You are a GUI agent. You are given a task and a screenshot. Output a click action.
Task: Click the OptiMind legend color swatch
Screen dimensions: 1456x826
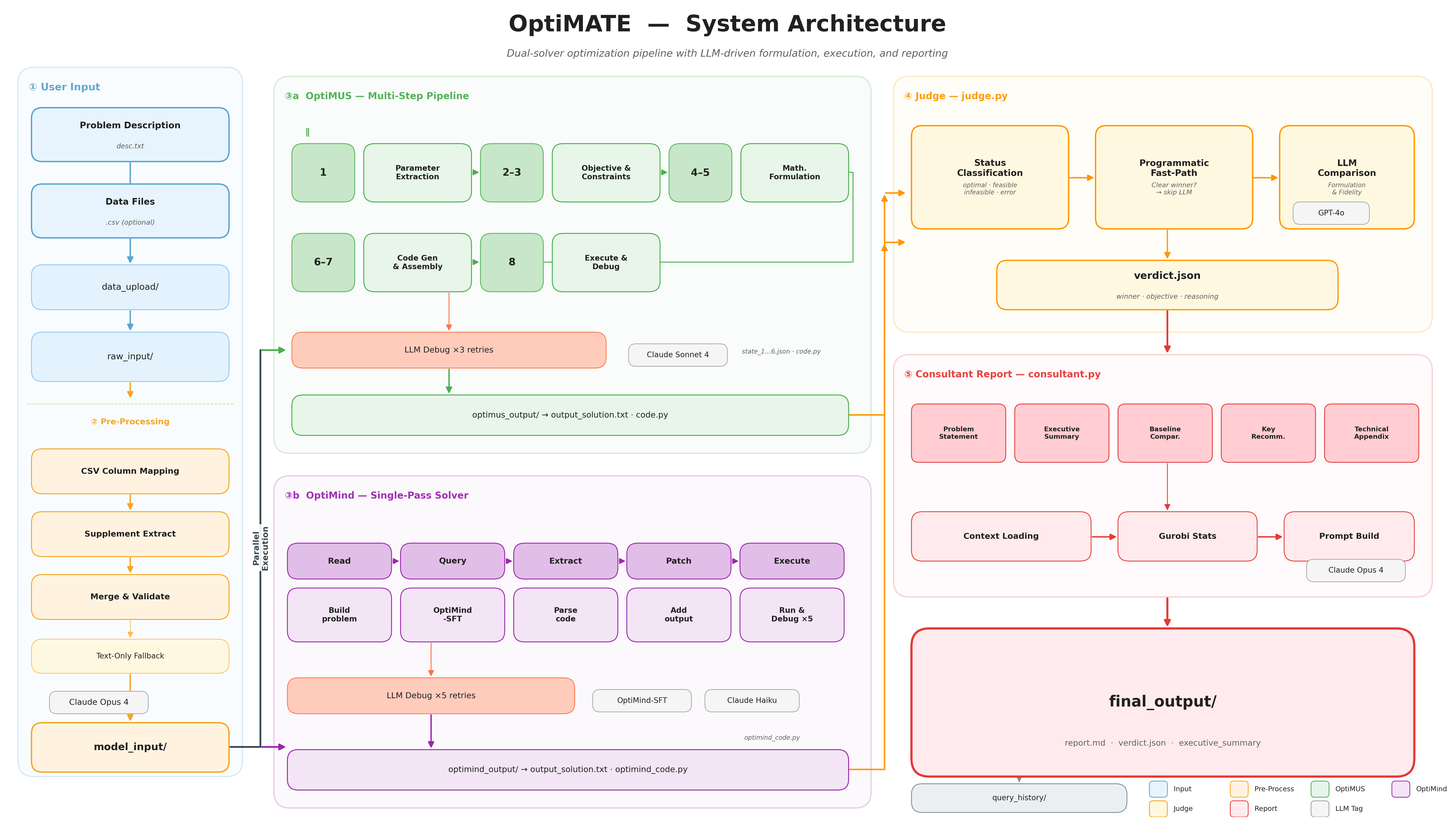tap(1401, 789)
